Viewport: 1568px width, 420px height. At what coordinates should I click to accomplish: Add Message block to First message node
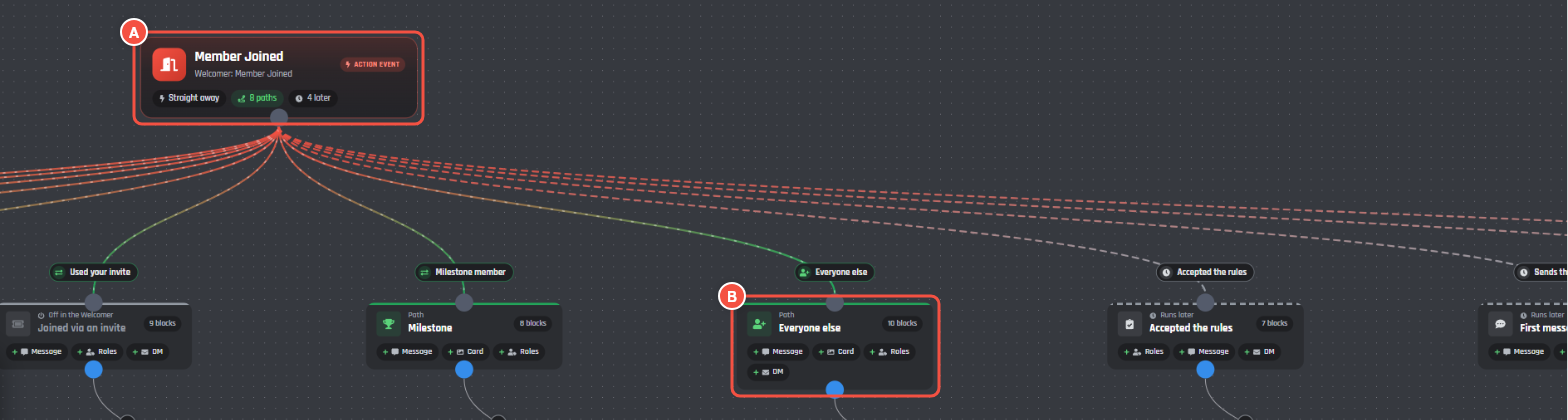coord(1517,352)
